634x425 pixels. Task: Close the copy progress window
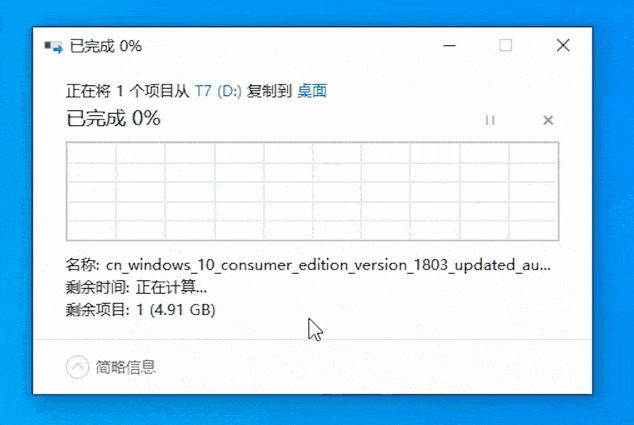(563, 45)
